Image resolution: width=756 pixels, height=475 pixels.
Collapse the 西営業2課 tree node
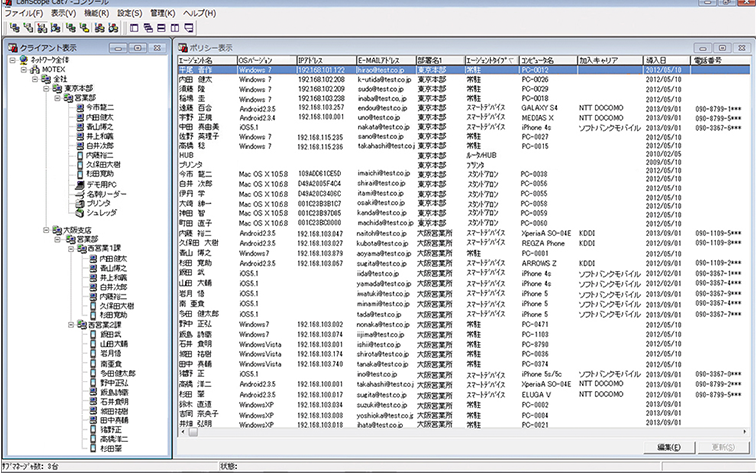pos(71,325)
